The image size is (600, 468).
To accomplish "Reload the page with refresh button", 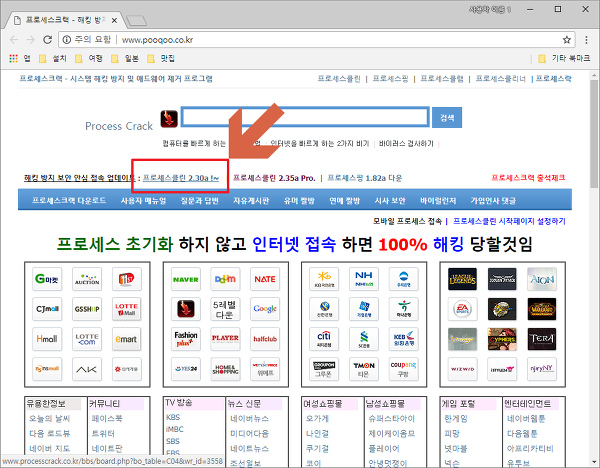I will 47,39.
